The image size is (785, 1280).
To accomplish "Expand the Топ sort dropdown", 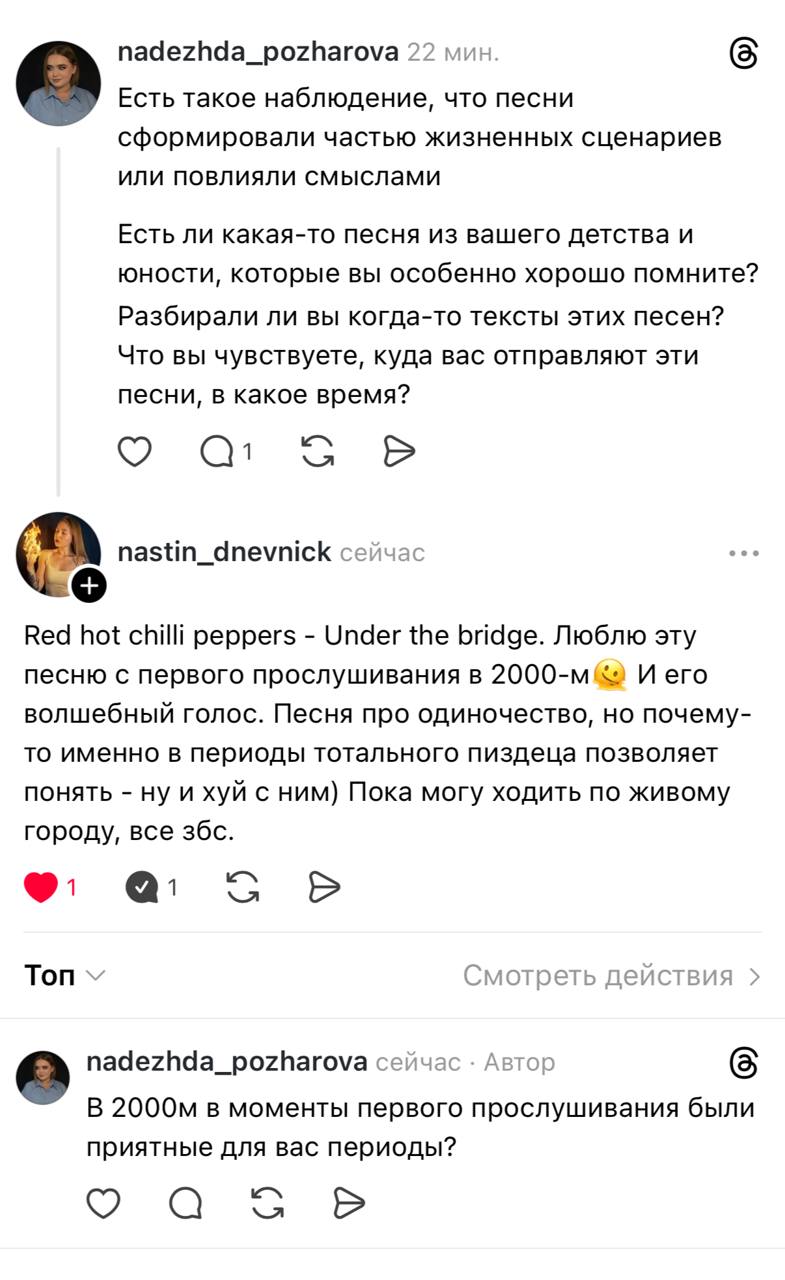I will [x=64, y=976].
